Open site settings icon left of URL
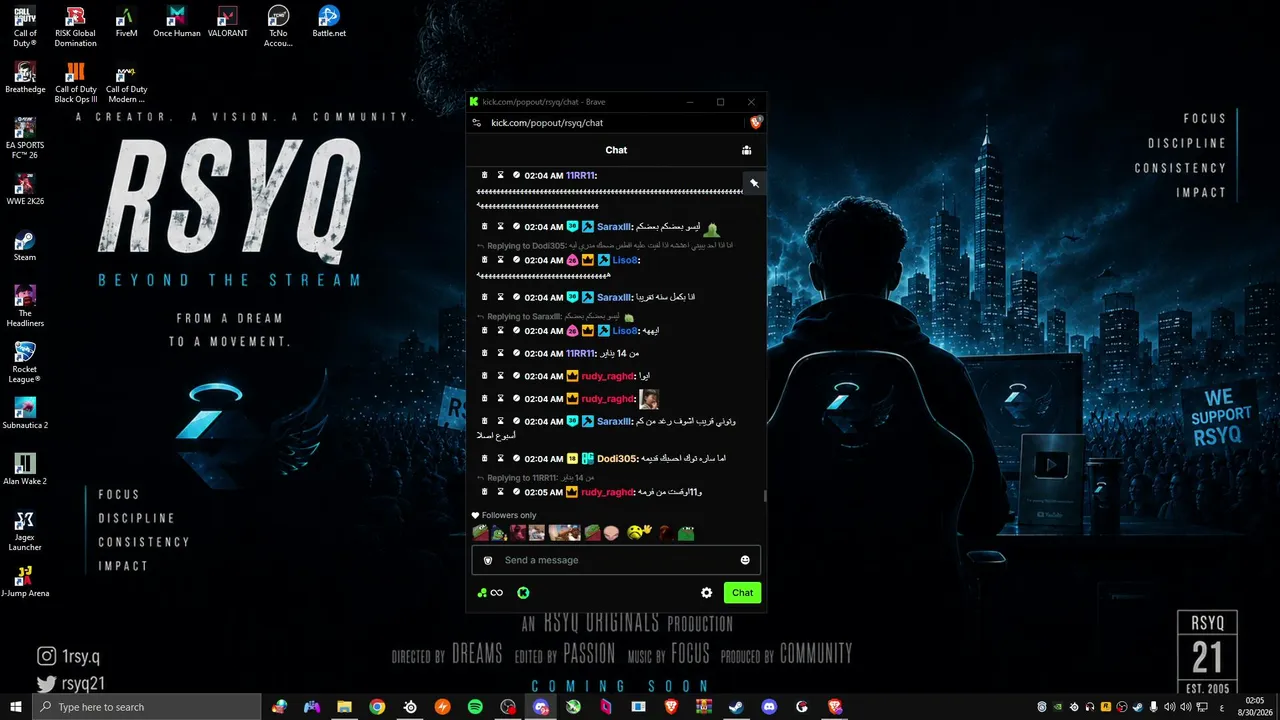Screen dimensions: 1280x720 click(477, 123)
